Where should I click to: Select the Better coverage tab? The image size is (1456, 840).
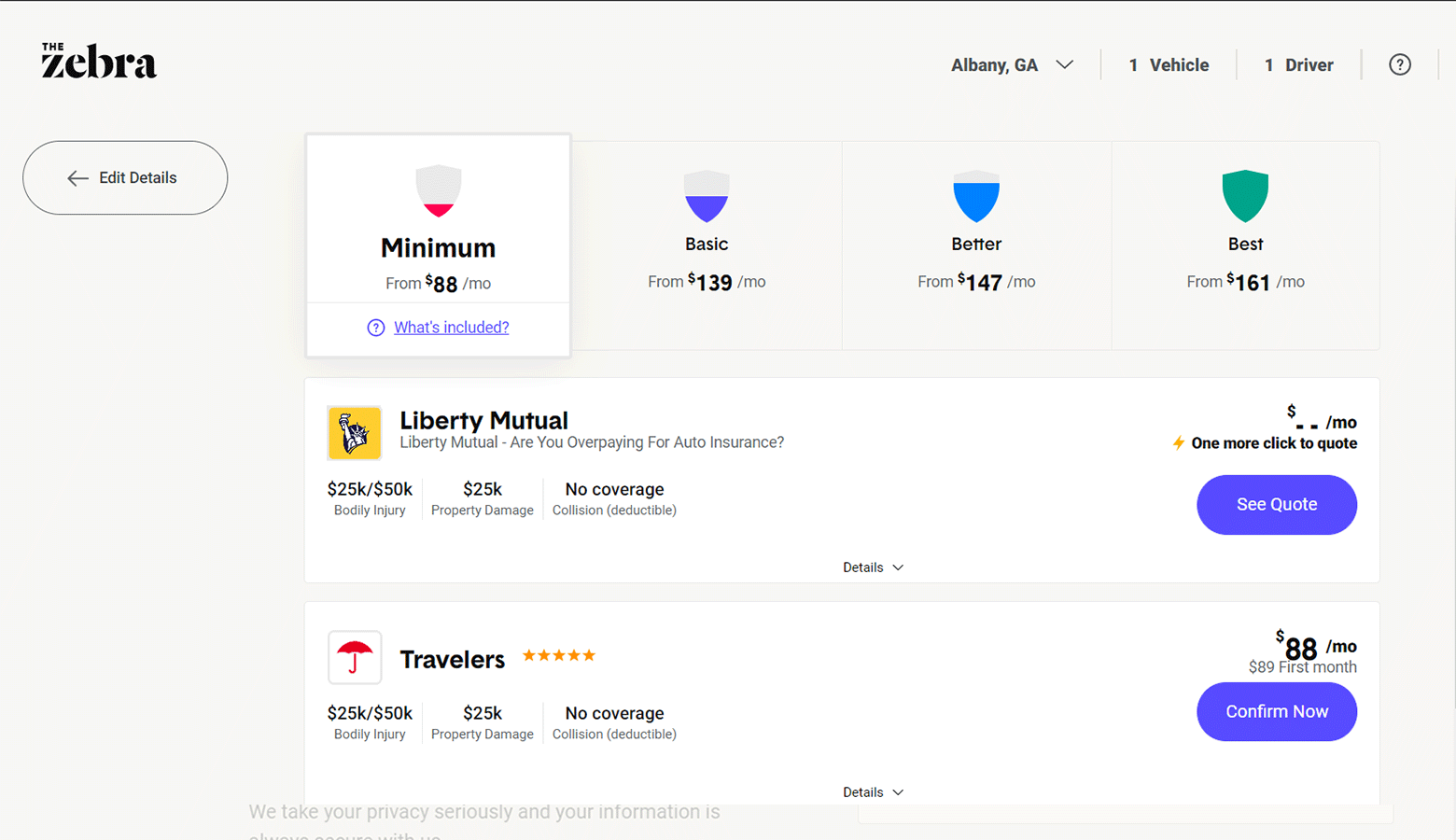click(x=976, y=245)
